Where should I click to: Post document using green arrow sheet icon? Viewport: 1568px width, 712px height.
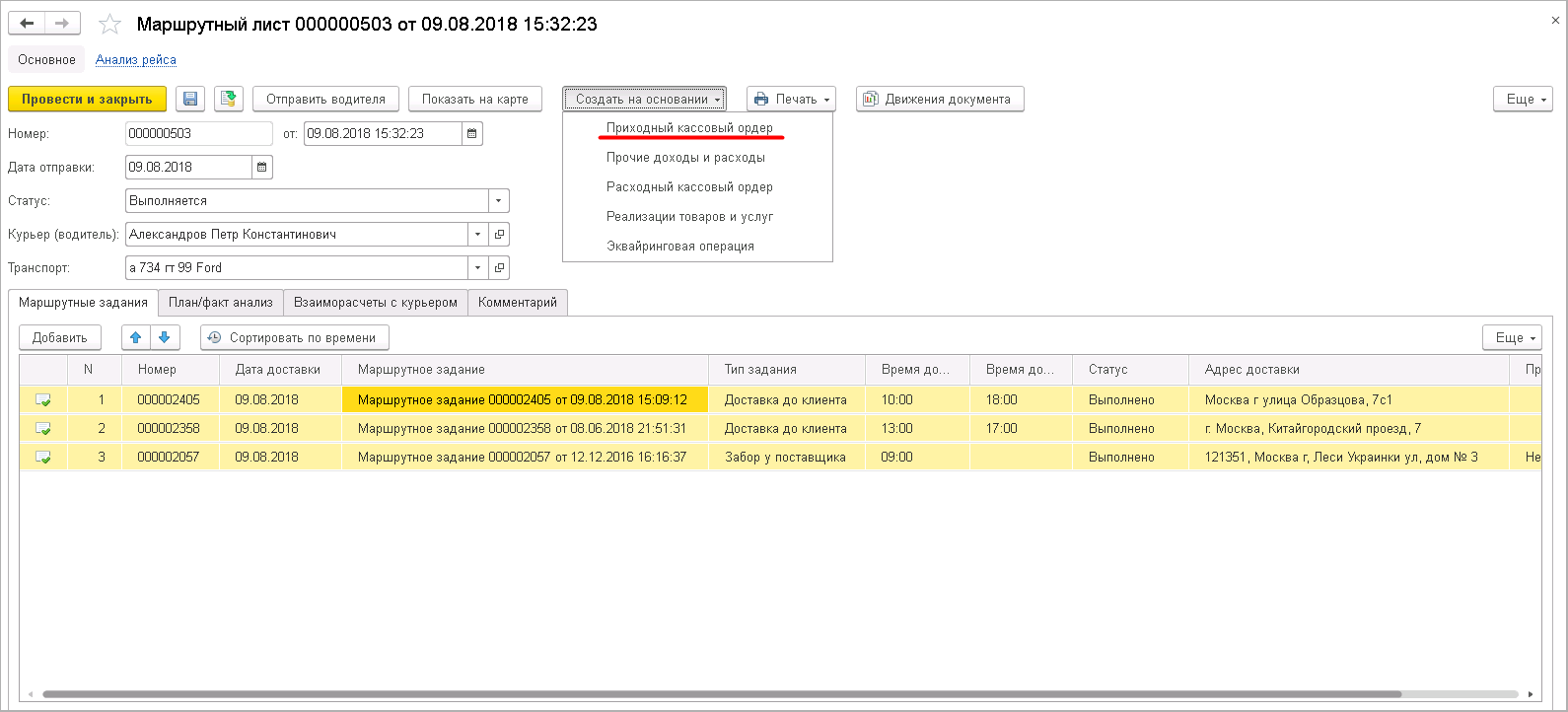tap(229, 99)
